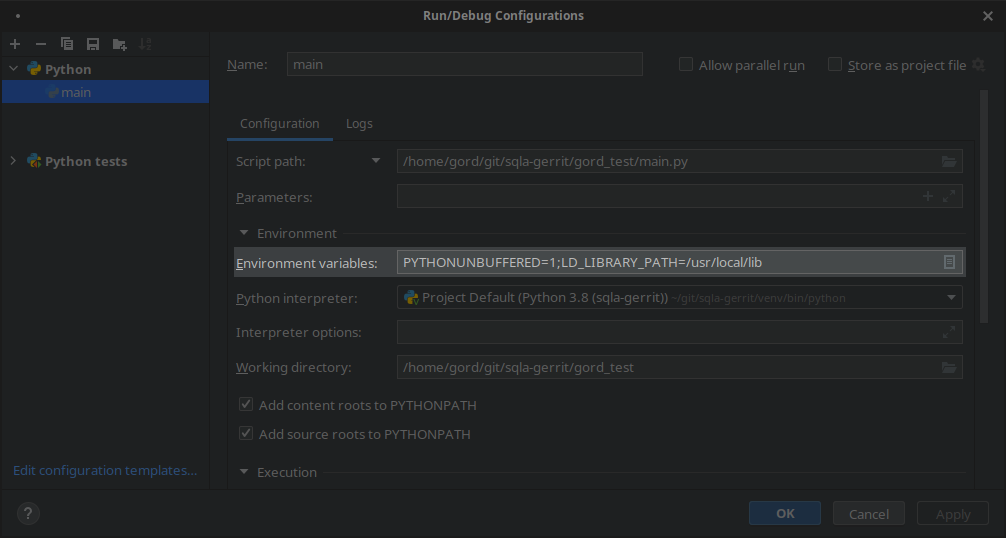Uncheck Add content roots to PYTHONPATH
This screenshot has height=538, width=1006.
pyautogui.click(x=246, y=405)
